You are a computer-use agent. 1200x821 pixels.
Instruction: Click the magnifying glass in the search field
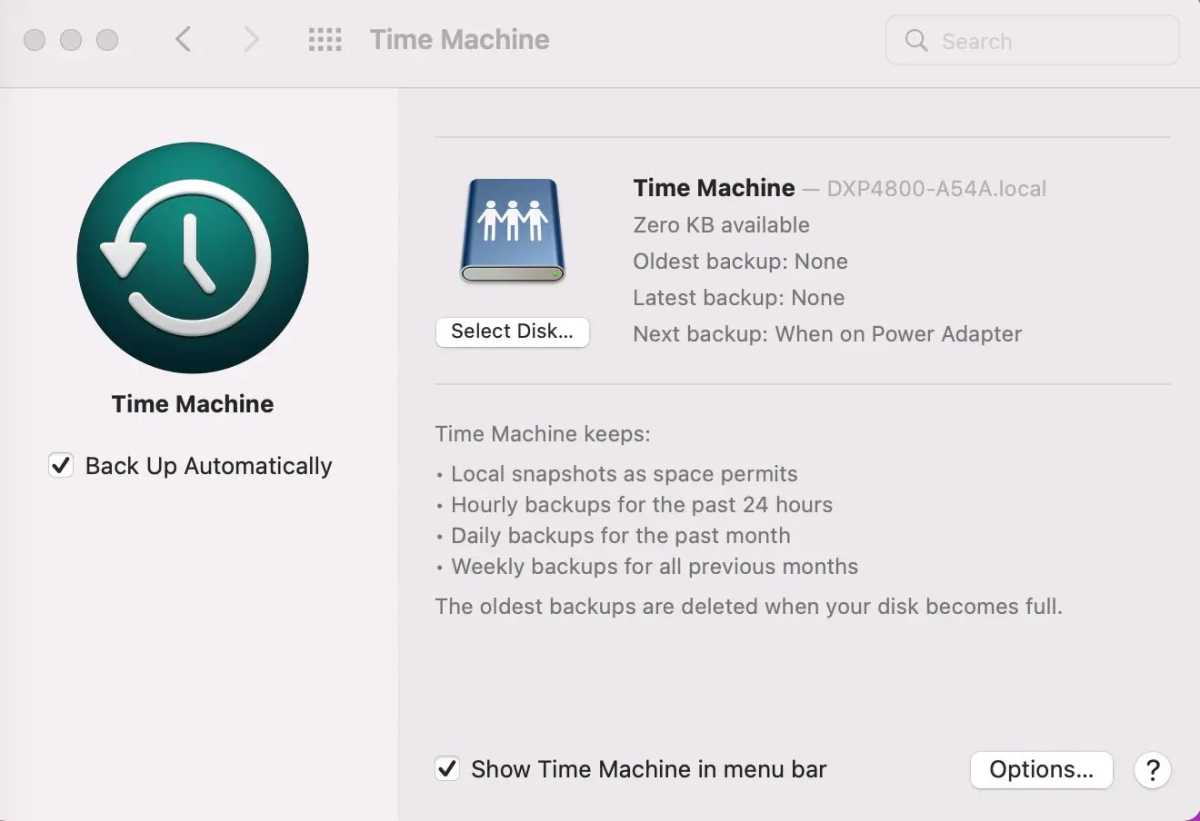[916, 41]
